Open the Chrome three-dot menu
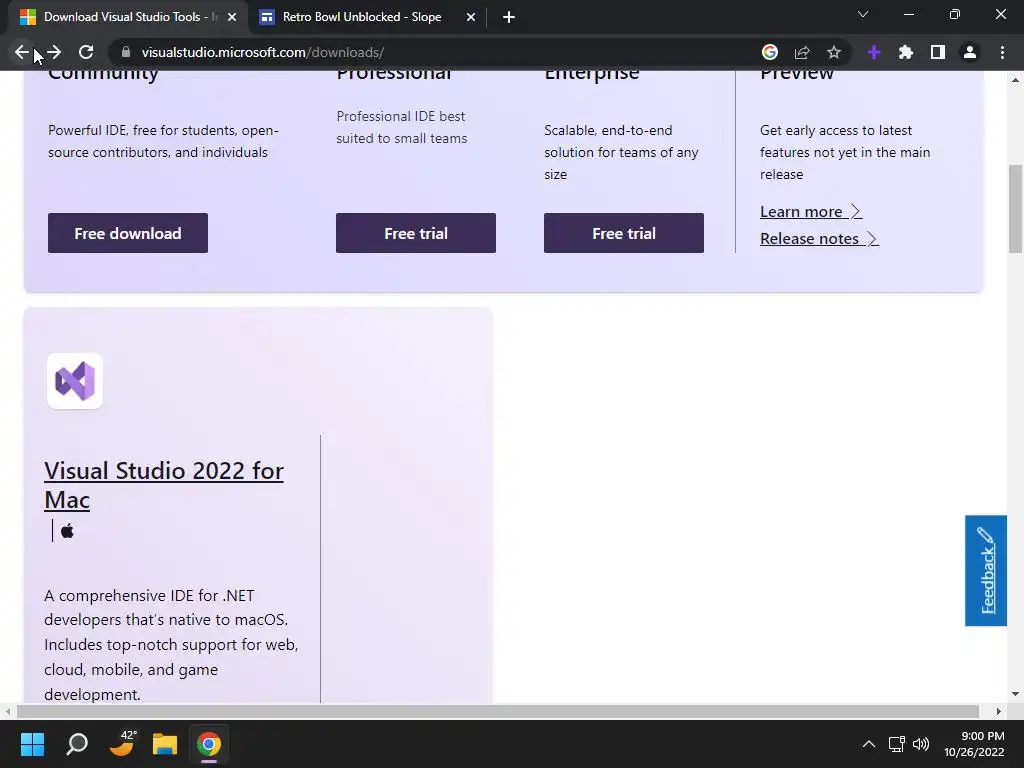Screen dimensions: 1024x768 pyautogui.click(x=1002, y=52)
